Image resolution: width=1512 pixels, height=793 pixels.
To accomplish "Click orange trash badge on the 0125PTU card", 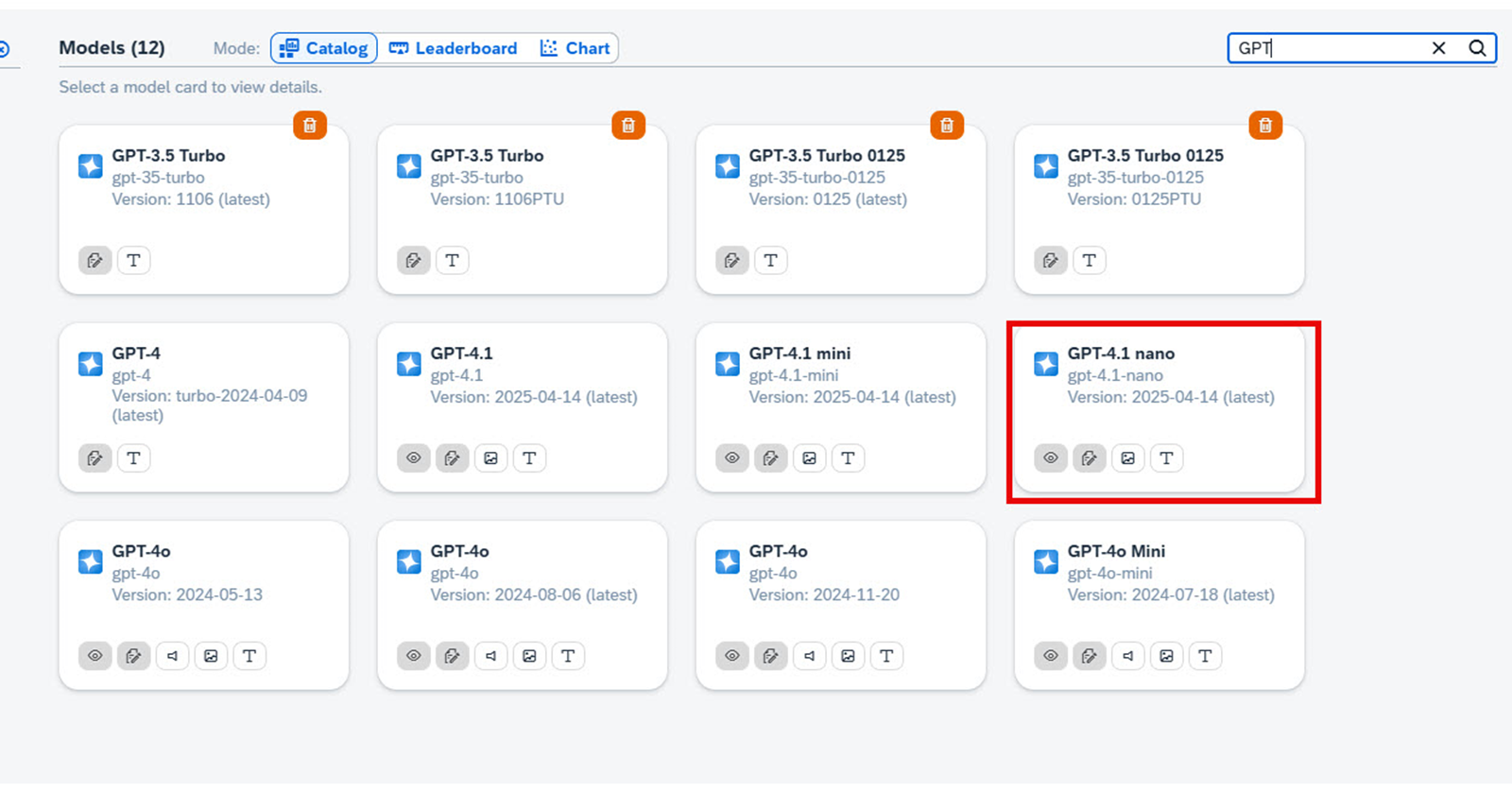I will (1265, 126).
